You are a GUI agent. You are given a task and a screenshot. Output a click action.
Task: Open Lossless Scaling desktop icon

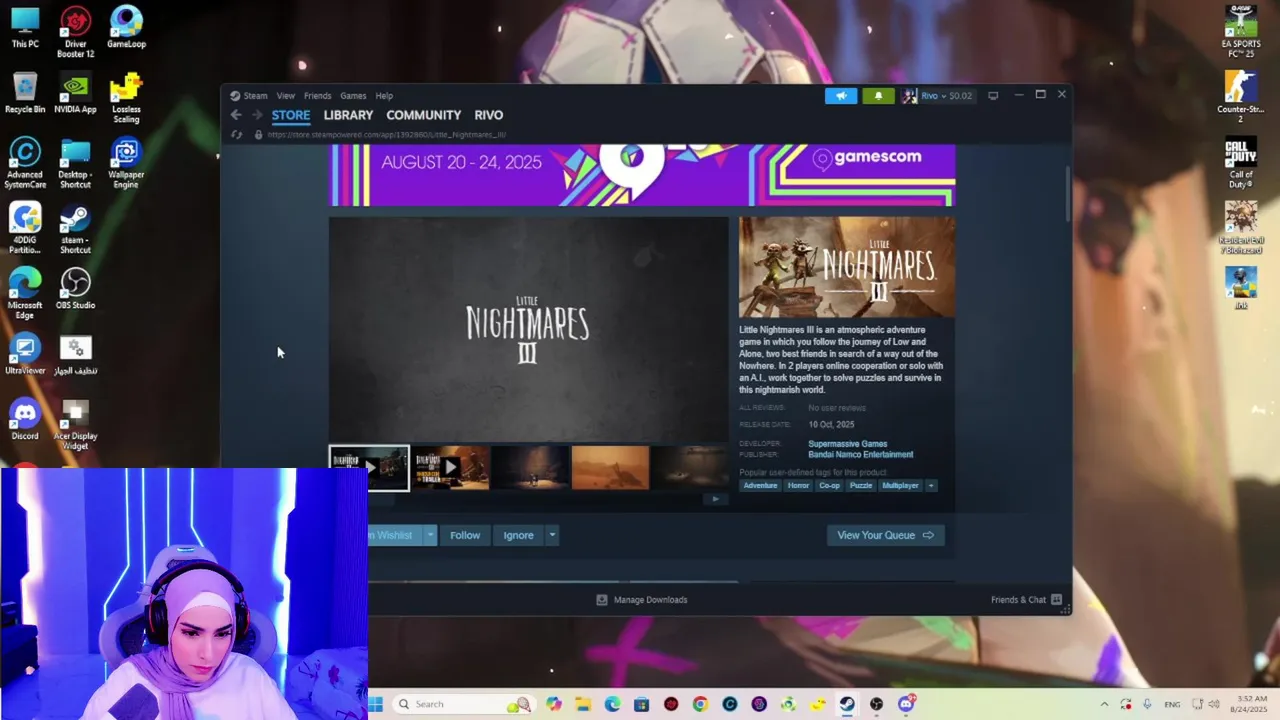point(126,98)
